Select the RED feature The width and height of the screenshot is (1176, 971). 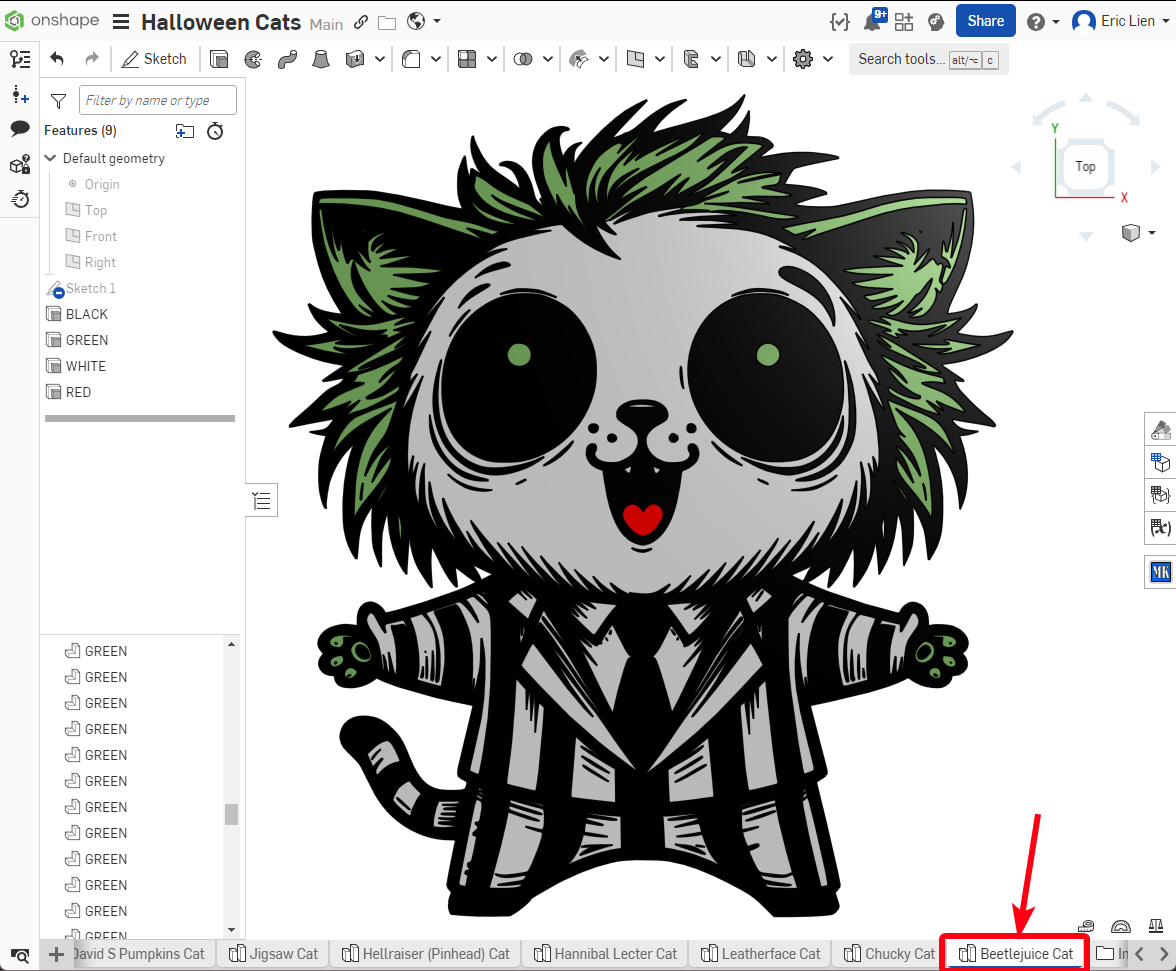coord(79,392)
